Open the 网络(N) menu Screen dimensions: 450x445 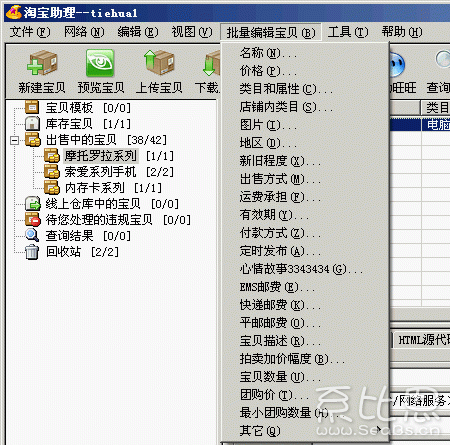pyautogui.click(x=84, y=32)
